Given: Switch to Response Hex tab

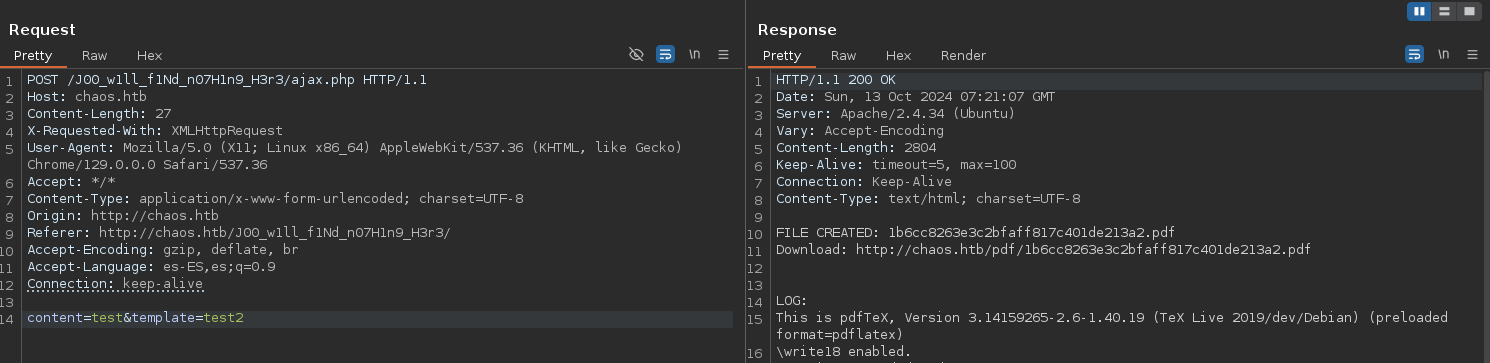Looking at the screenshot, I should tap(898, 55).
